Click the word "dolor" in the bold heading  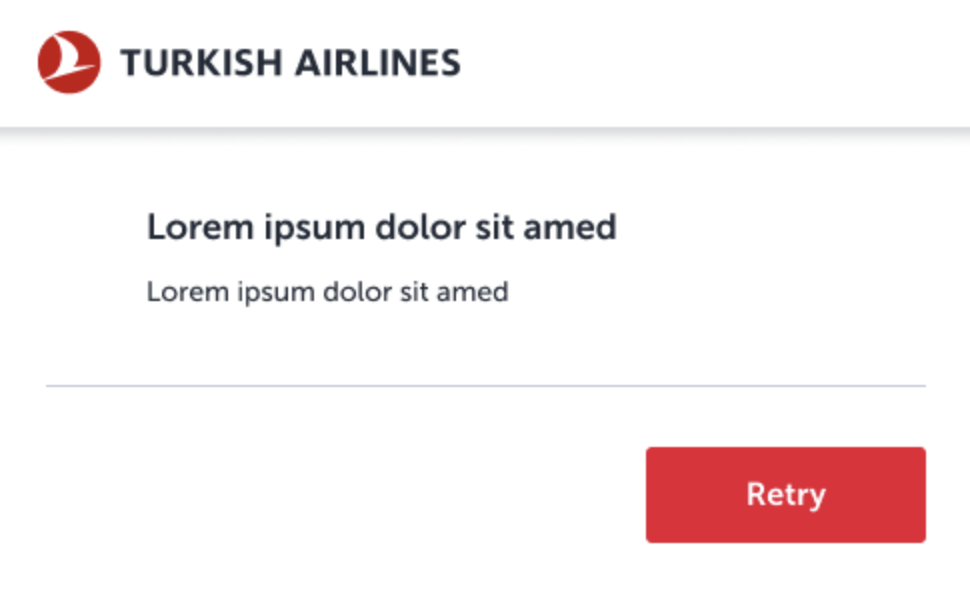413,227
